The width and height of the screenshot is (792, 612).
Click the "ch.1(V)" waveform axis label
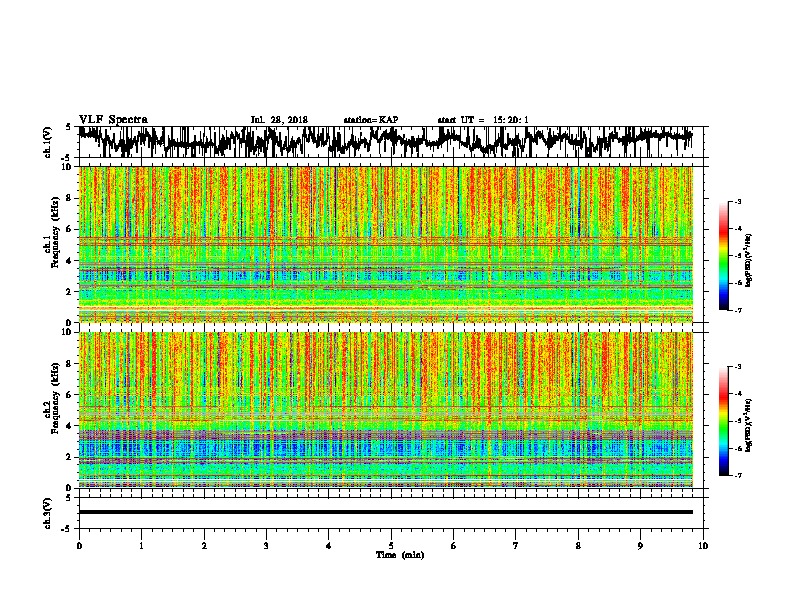tap(48, 142)
